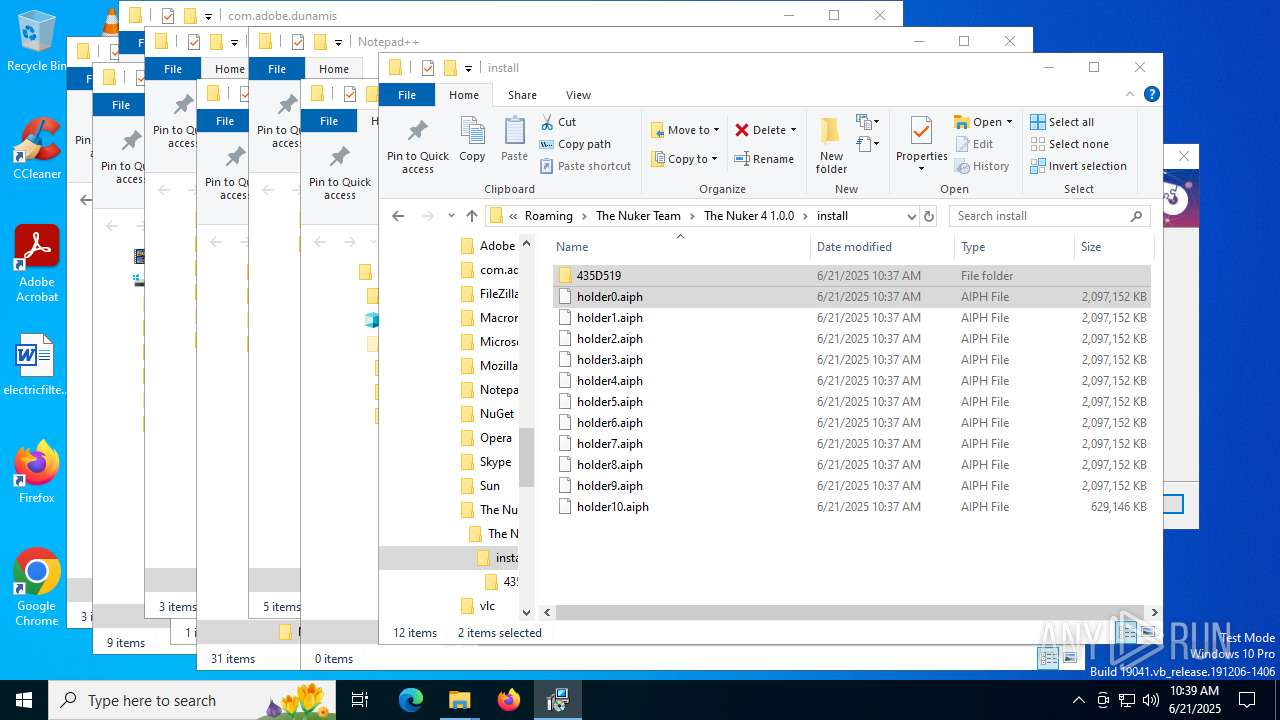Switch to the Share ribbon tab
1280x720 pixels.
[x=522, y=95]
